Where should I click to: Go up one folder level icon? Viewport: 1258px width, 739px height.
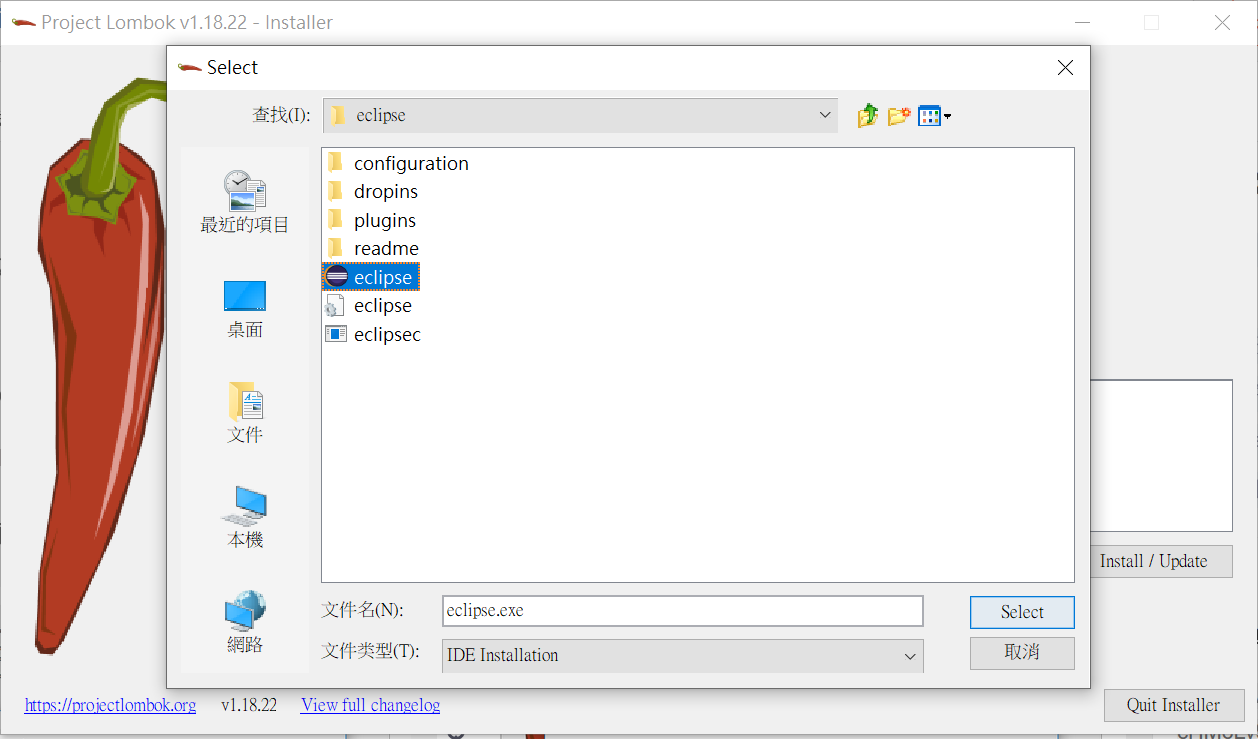coord(867,116)
